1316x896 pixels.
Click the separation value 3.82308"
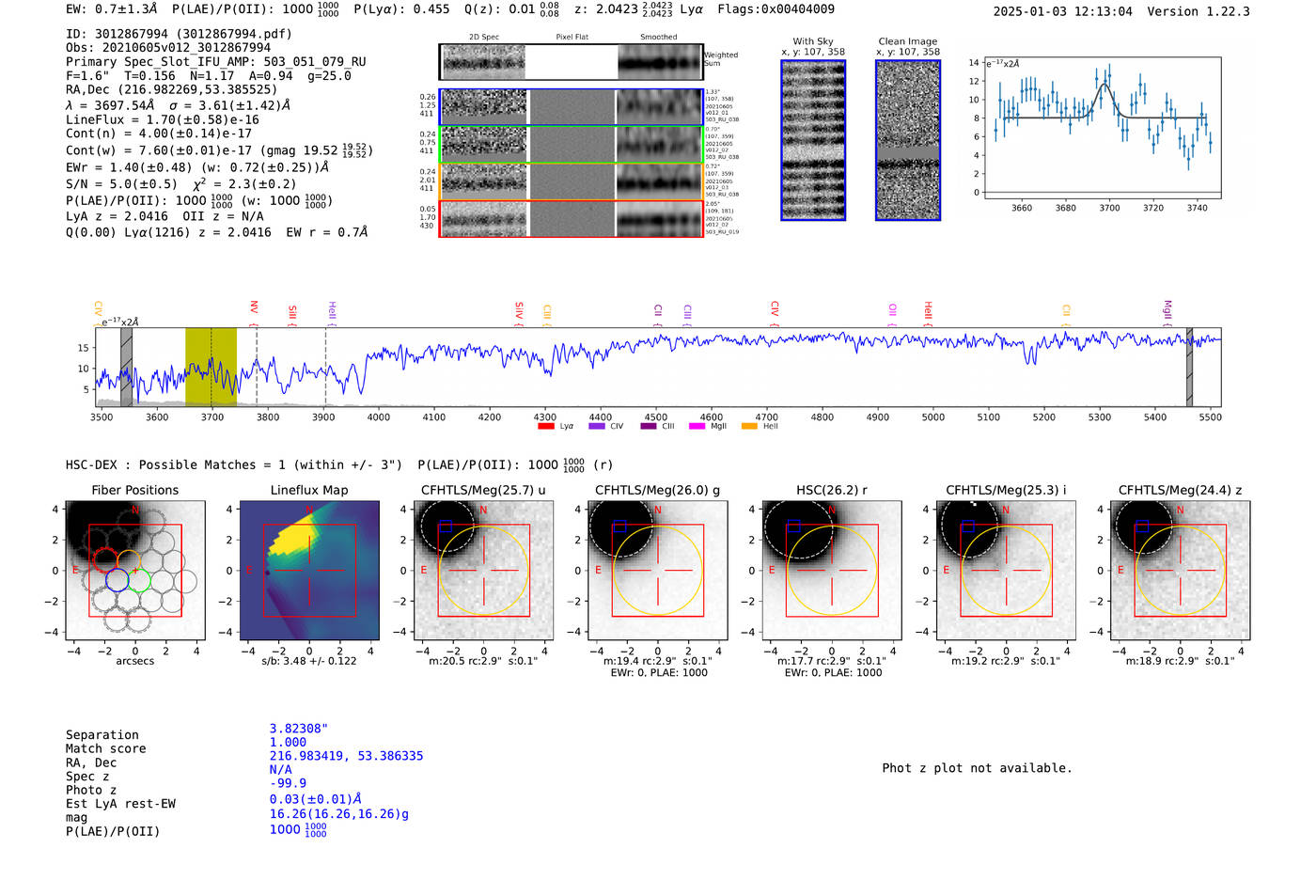tap(299, 729)
